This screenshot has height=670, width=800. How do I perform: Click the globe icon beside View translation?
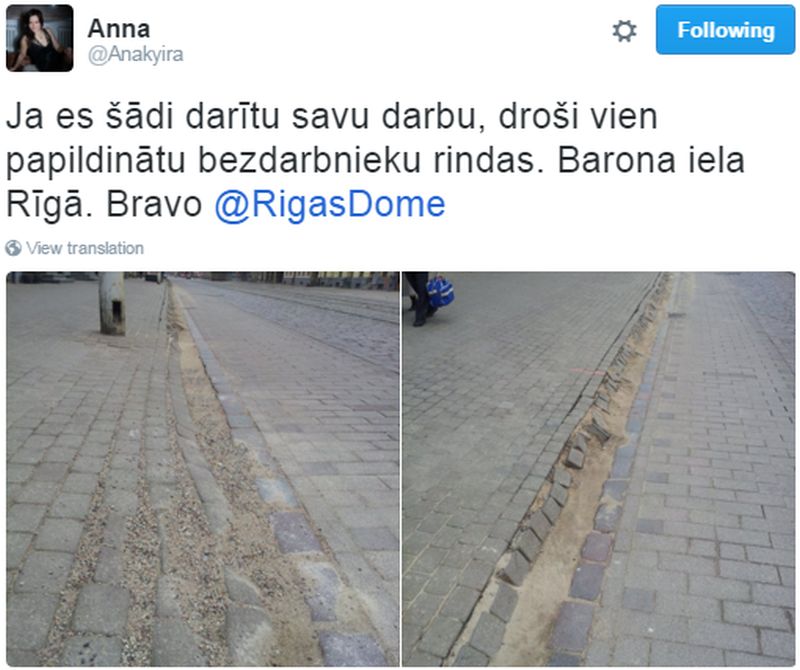coord(13,249)
